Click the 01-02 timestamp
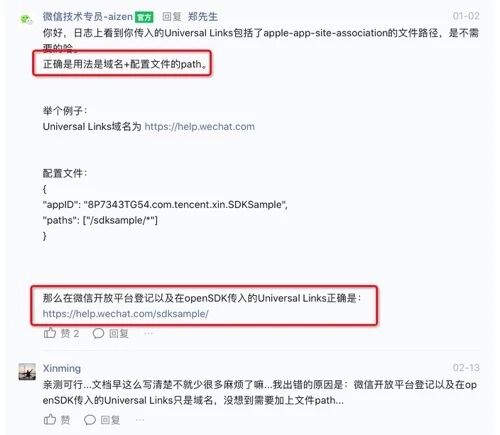The width and height of the screenshot is (500, 435). point(466,16)
